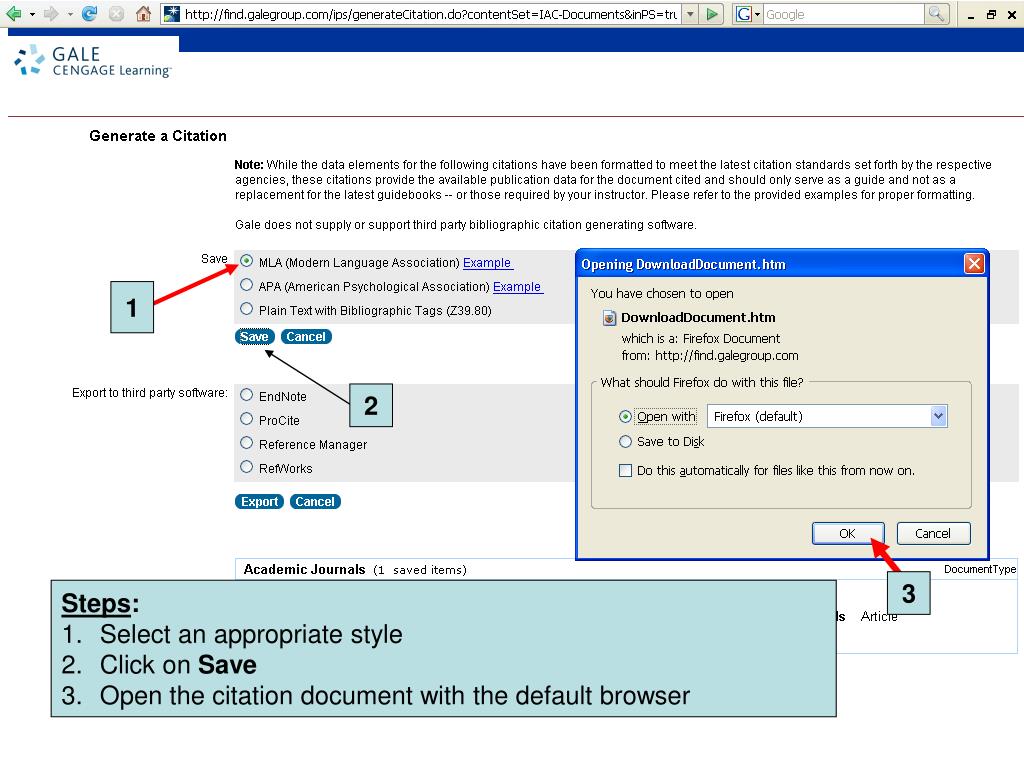Reload the page with the refresh icon

point(89,14)
